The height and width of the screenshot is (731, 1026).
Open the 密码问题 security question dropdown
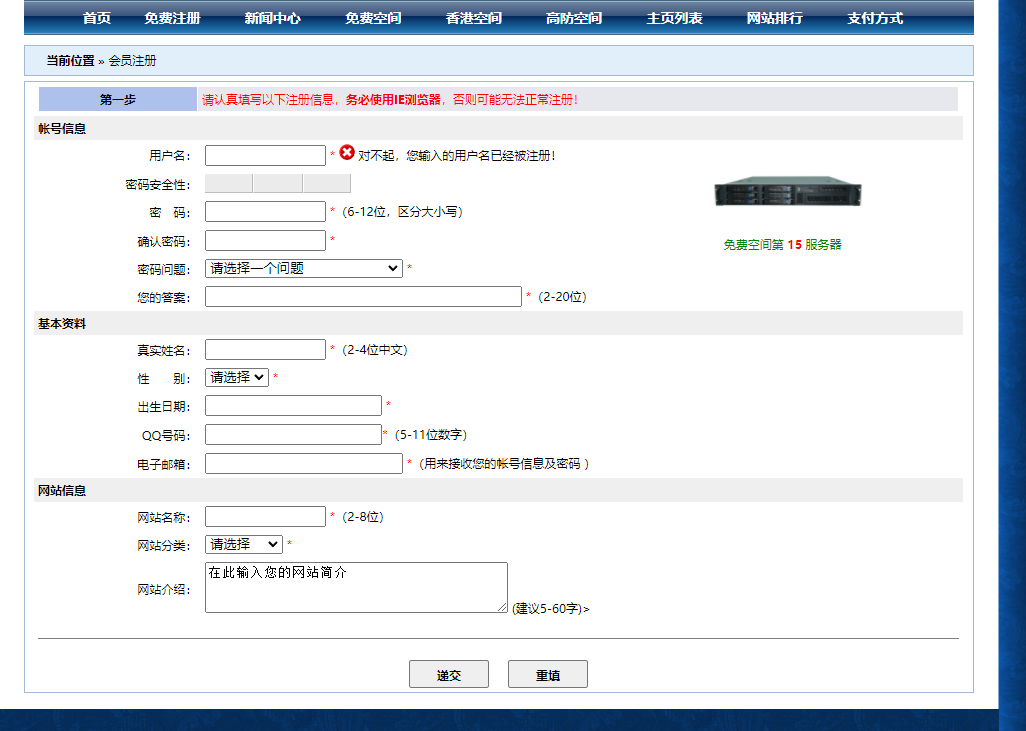click(x=303, y=267)
